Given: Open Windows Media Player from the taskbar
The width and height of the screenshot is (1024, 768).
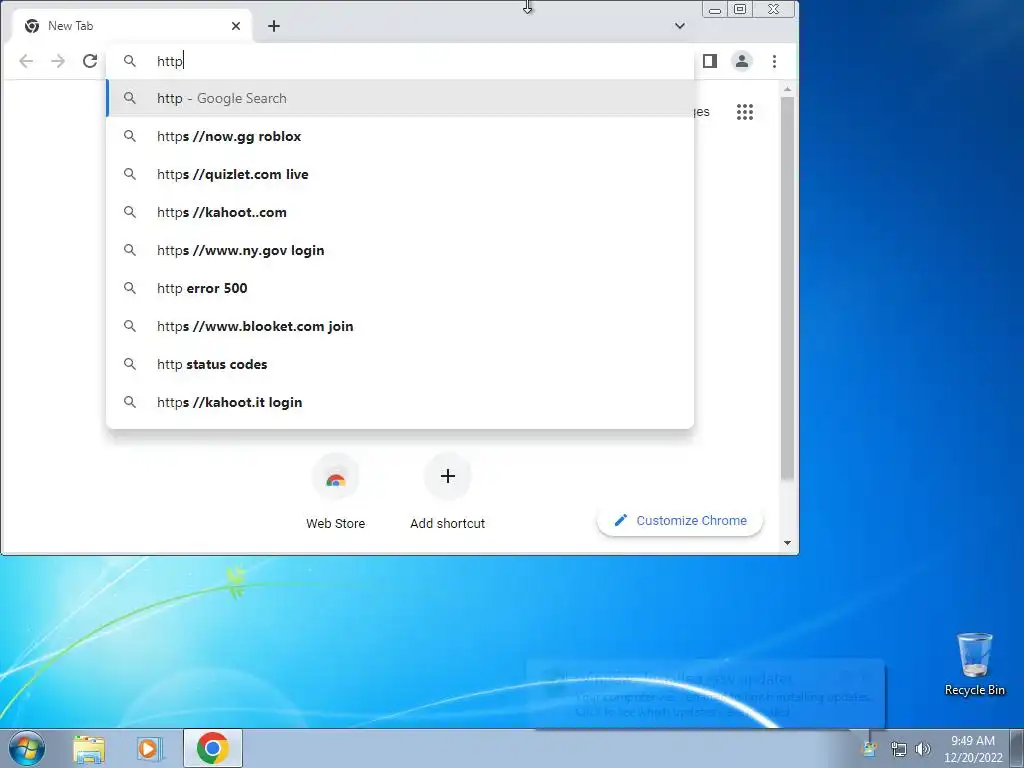Looking at the screenshot, I should (x=149, y=748).
